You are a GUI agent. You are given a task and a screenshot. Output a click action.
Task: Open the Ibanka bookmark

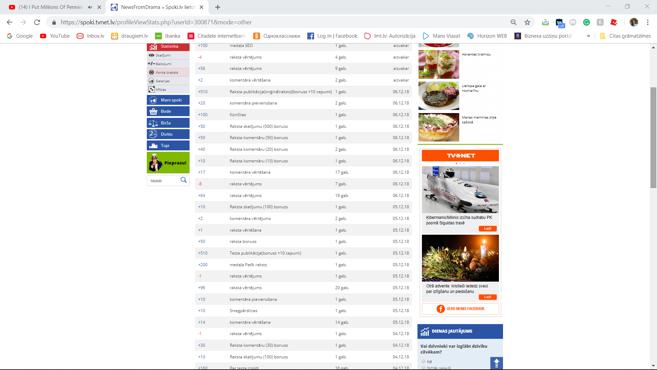click(168, 36)
